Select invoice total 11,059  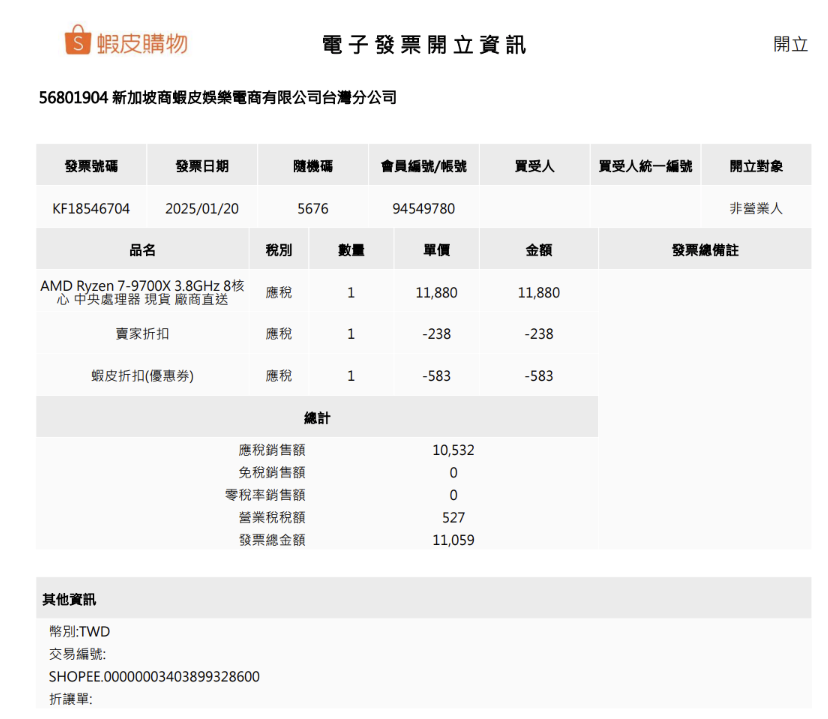pyautogui.click(x=454, y=540)
